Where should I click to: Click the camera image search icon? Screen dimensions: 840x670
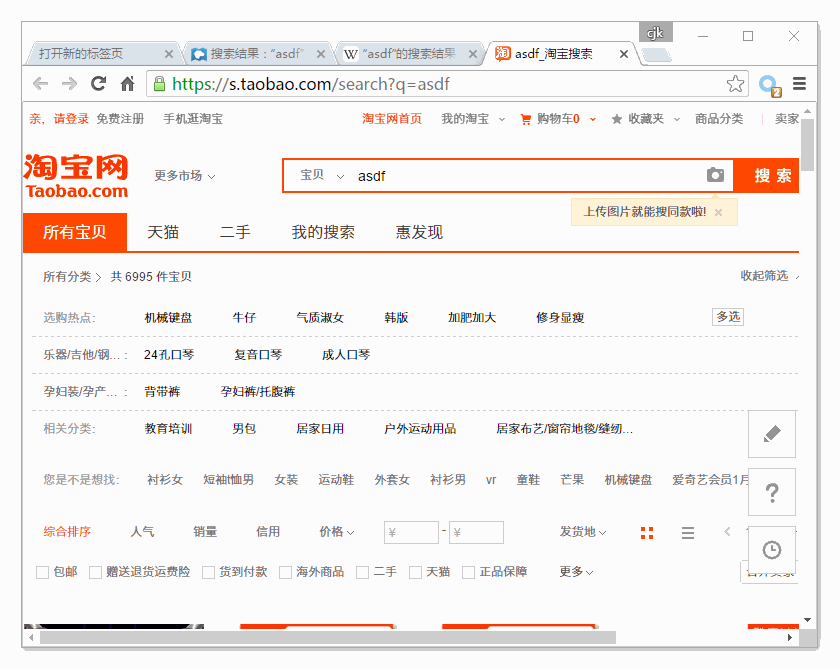click(715, 175)
